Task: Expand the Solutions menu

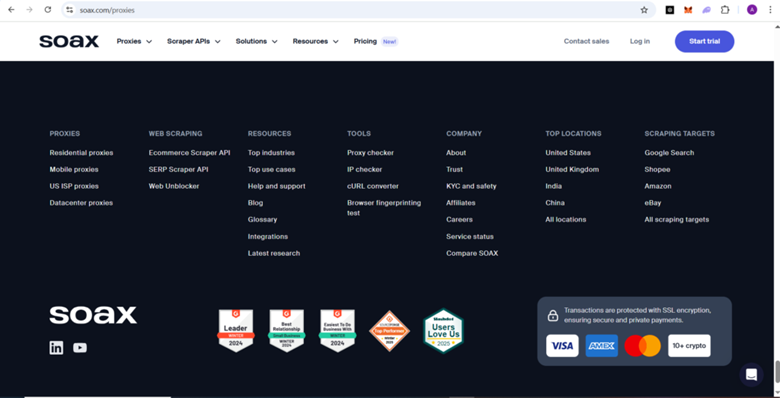Action: (x=256, y=41)
